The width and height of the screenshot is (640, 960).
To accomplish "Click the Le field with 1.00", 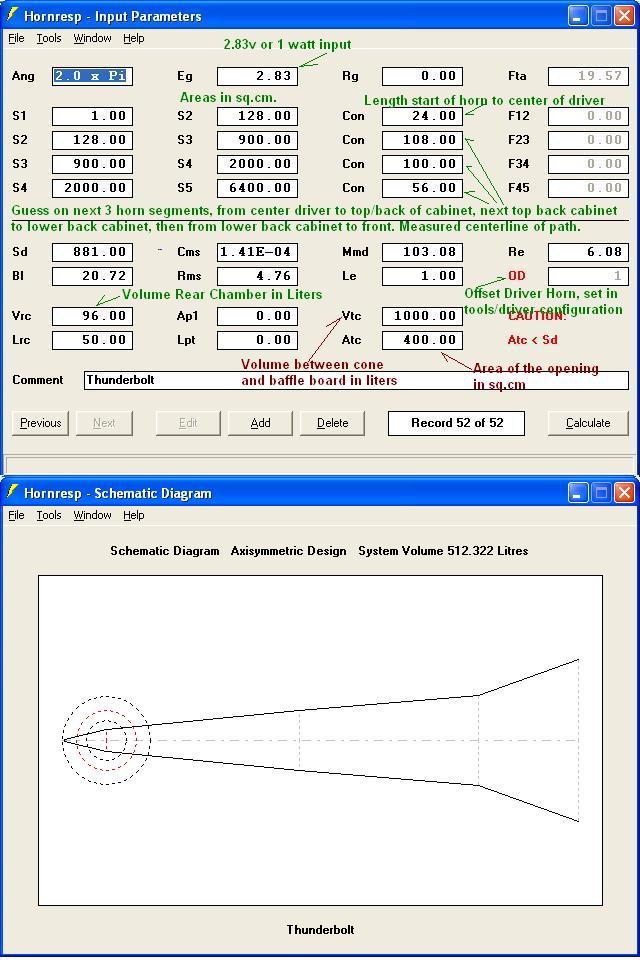I will coord(423,276).
